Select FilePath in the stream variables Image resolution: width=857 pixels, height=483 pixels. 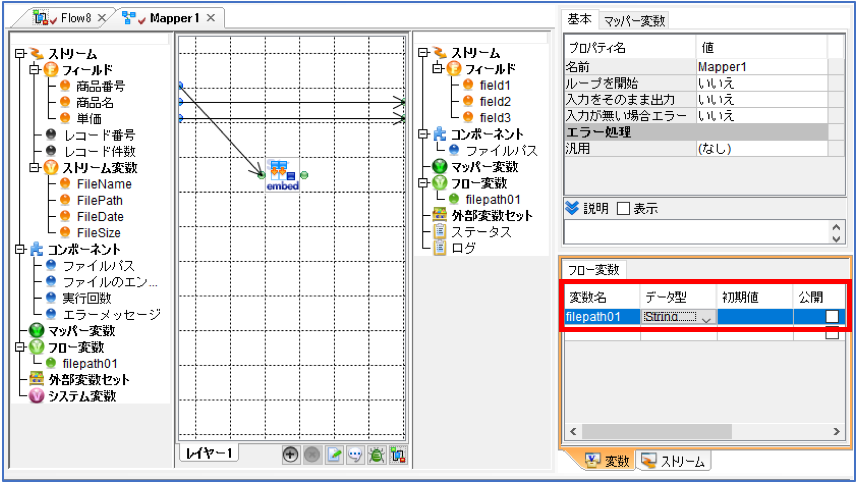pos(99,200)
